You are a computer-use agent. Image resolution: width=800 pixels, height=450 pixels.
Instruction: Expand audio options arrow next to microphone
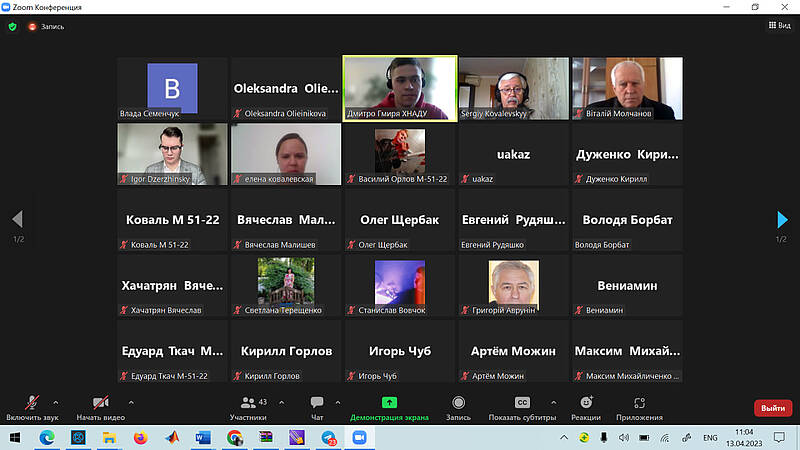[x=55, y=401]
